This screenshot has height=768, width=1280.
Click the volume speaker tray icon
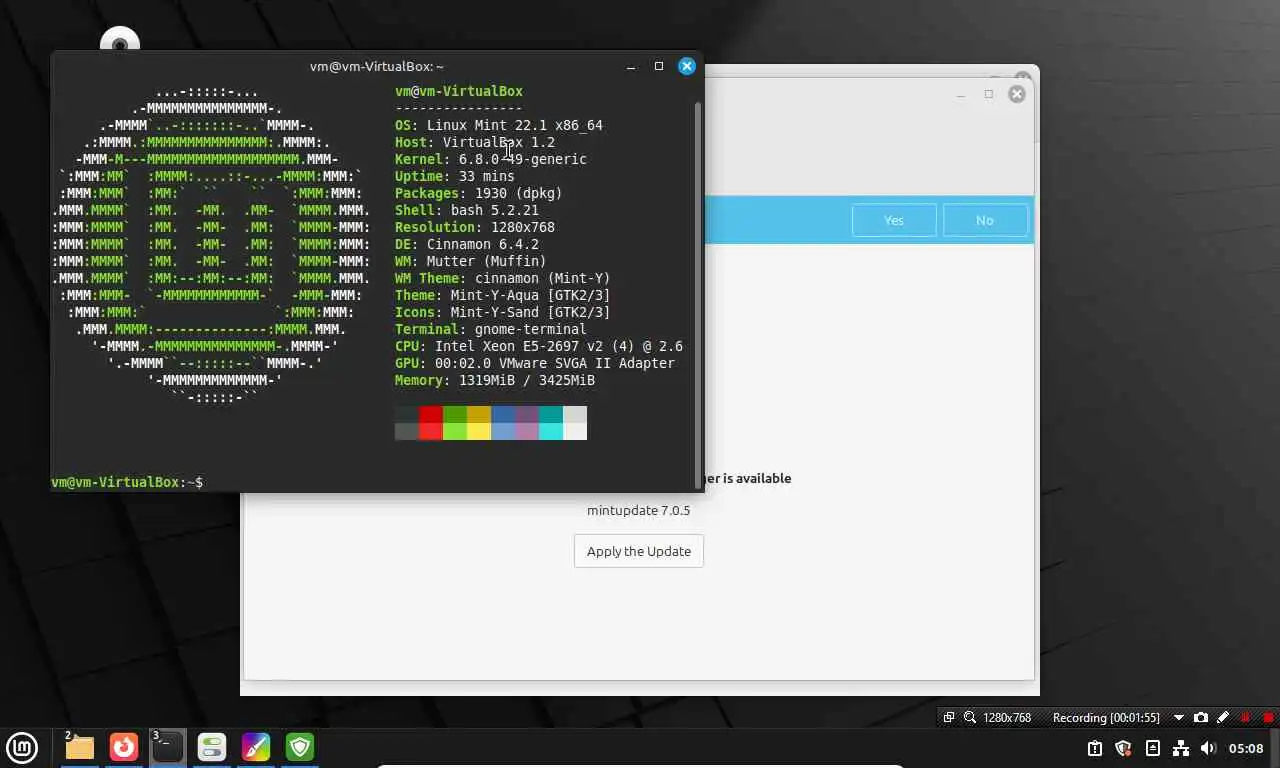pyautogui.click(x=1208, y=748)
